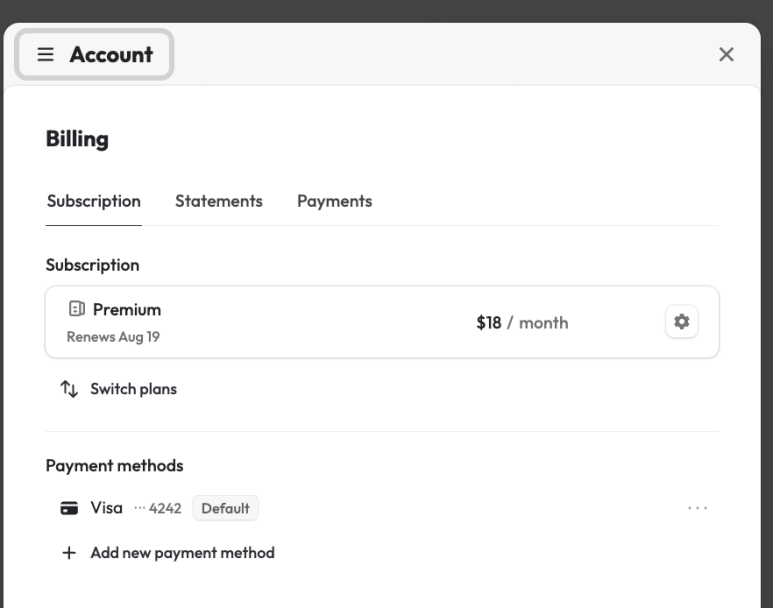Click the Switch plans arrows icon
The height and width of the screenshot is (608, 773).
click(69, 389)
